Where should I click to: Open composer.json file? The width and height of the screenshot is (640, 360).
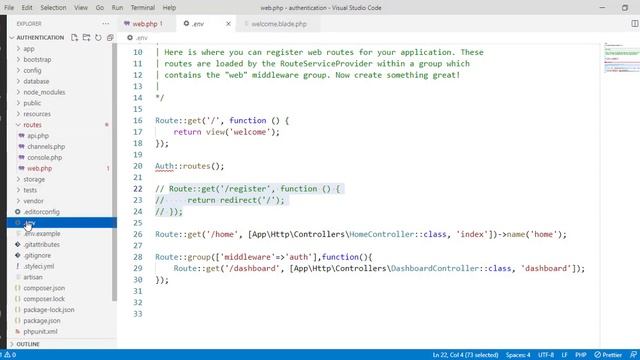(x=44, y=288)
